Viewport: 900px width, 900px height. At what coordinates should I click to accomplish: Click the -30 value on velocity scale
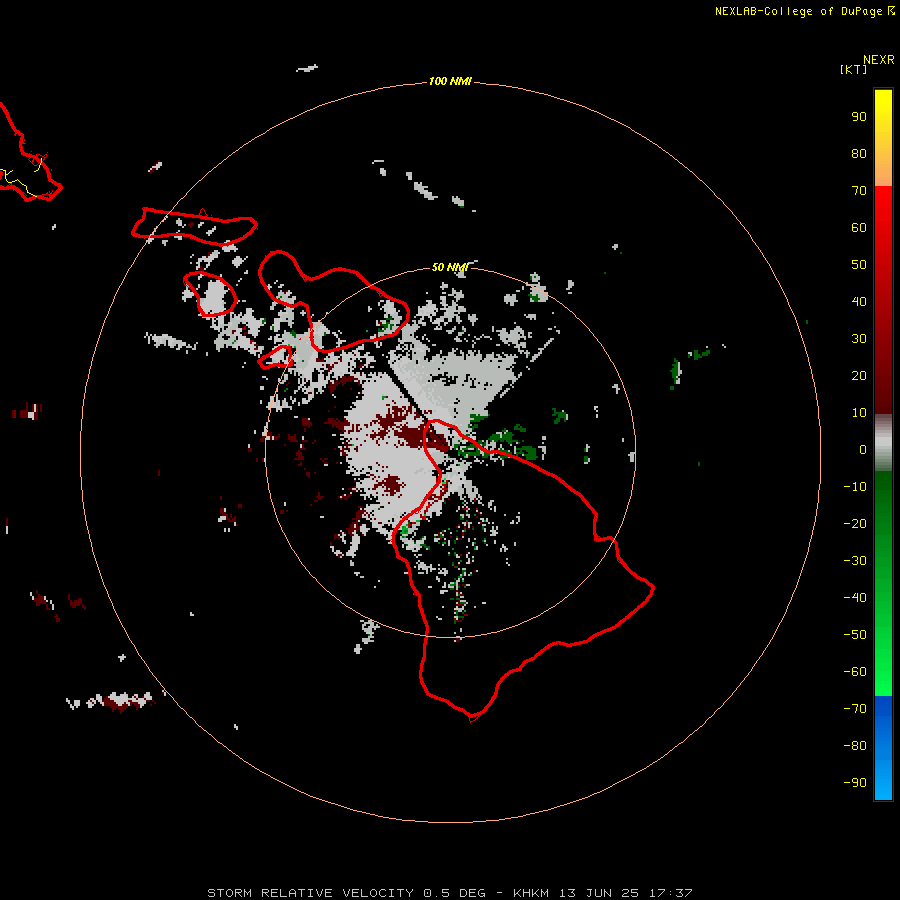point(855,561)
